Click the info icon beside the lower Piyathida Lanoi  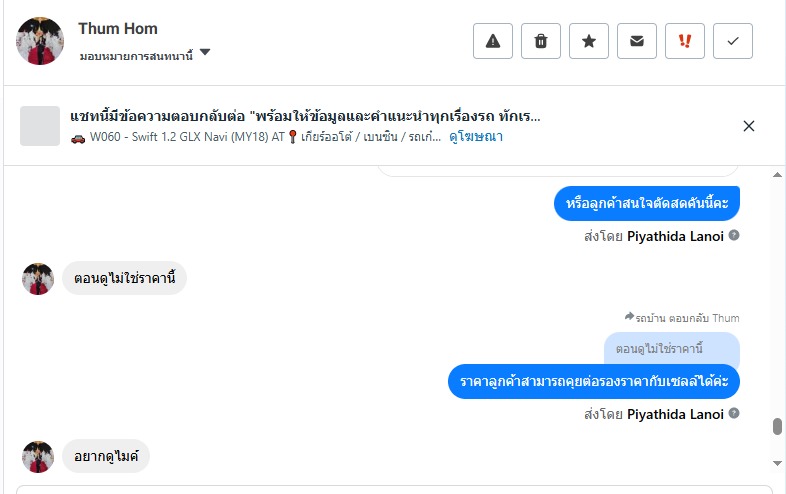click(x=734, y=414)
